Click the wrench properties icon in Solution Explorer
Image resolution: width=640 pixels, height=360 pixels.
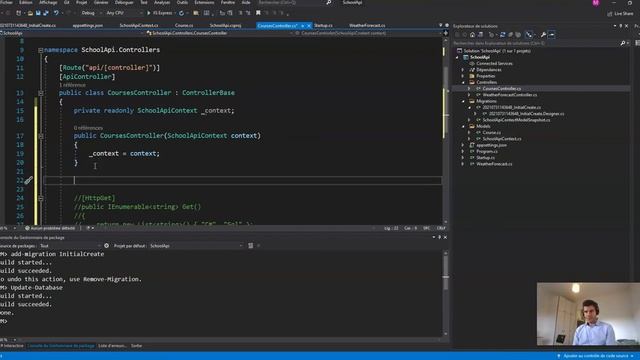tap(543, 35)
